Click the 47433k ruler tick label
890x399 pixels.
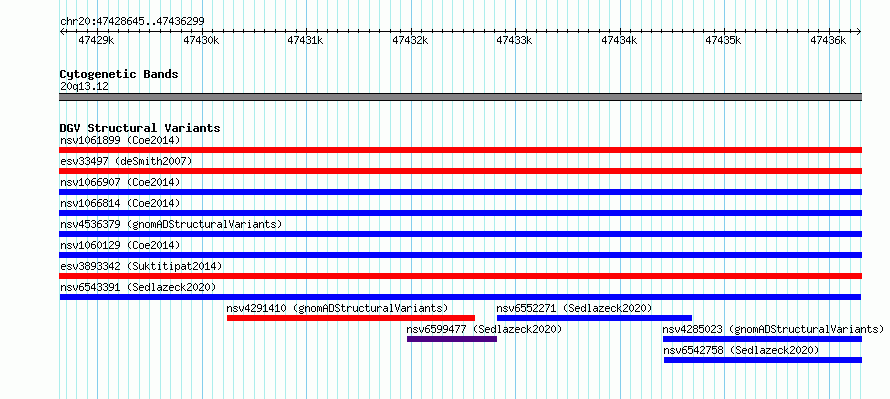pos(515,40)
